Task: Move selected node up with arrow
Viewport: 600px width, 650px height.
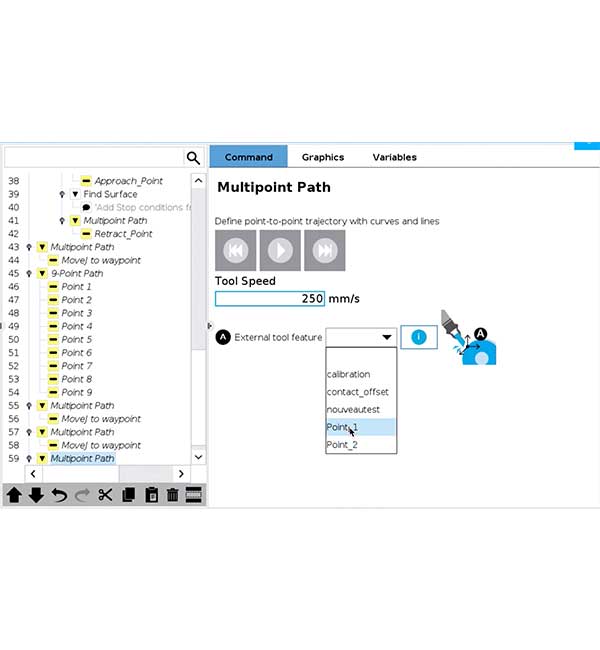Action: 15,495
